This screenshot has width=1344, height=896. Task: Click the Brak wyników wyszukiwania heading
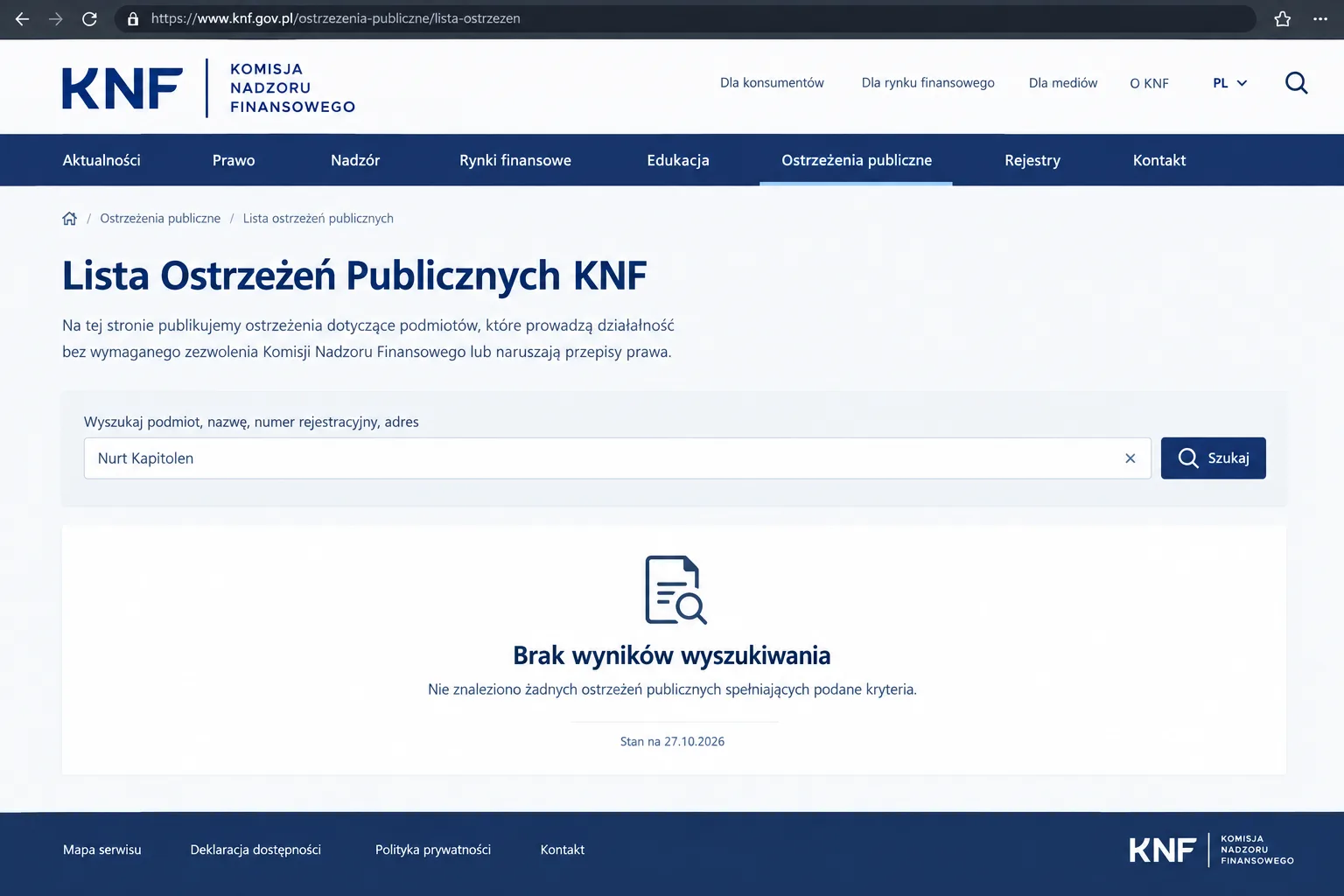point(672,655)
